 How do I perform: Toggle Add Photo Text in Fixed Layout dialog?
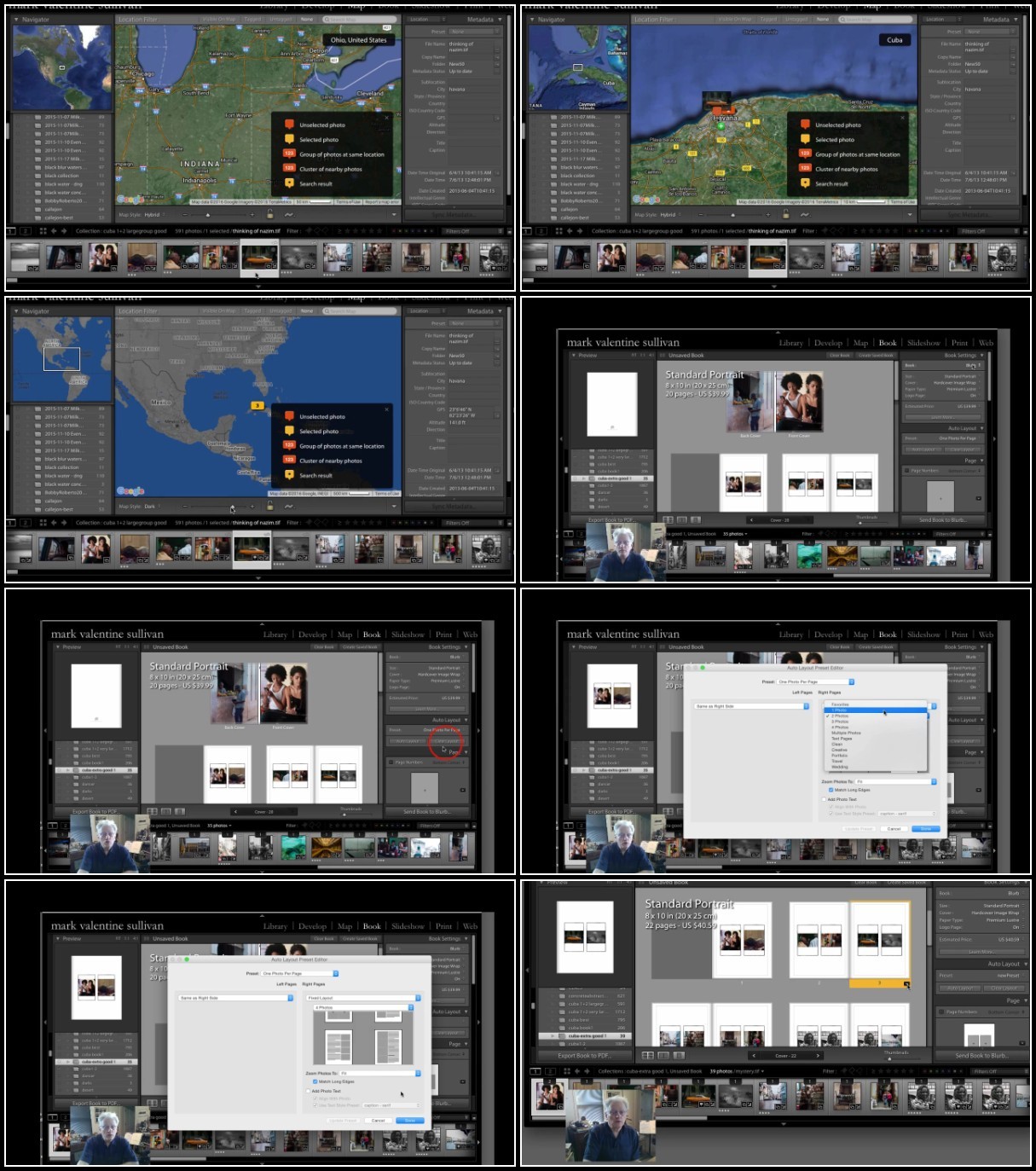pyautogui.click(x=309, y=1091)
